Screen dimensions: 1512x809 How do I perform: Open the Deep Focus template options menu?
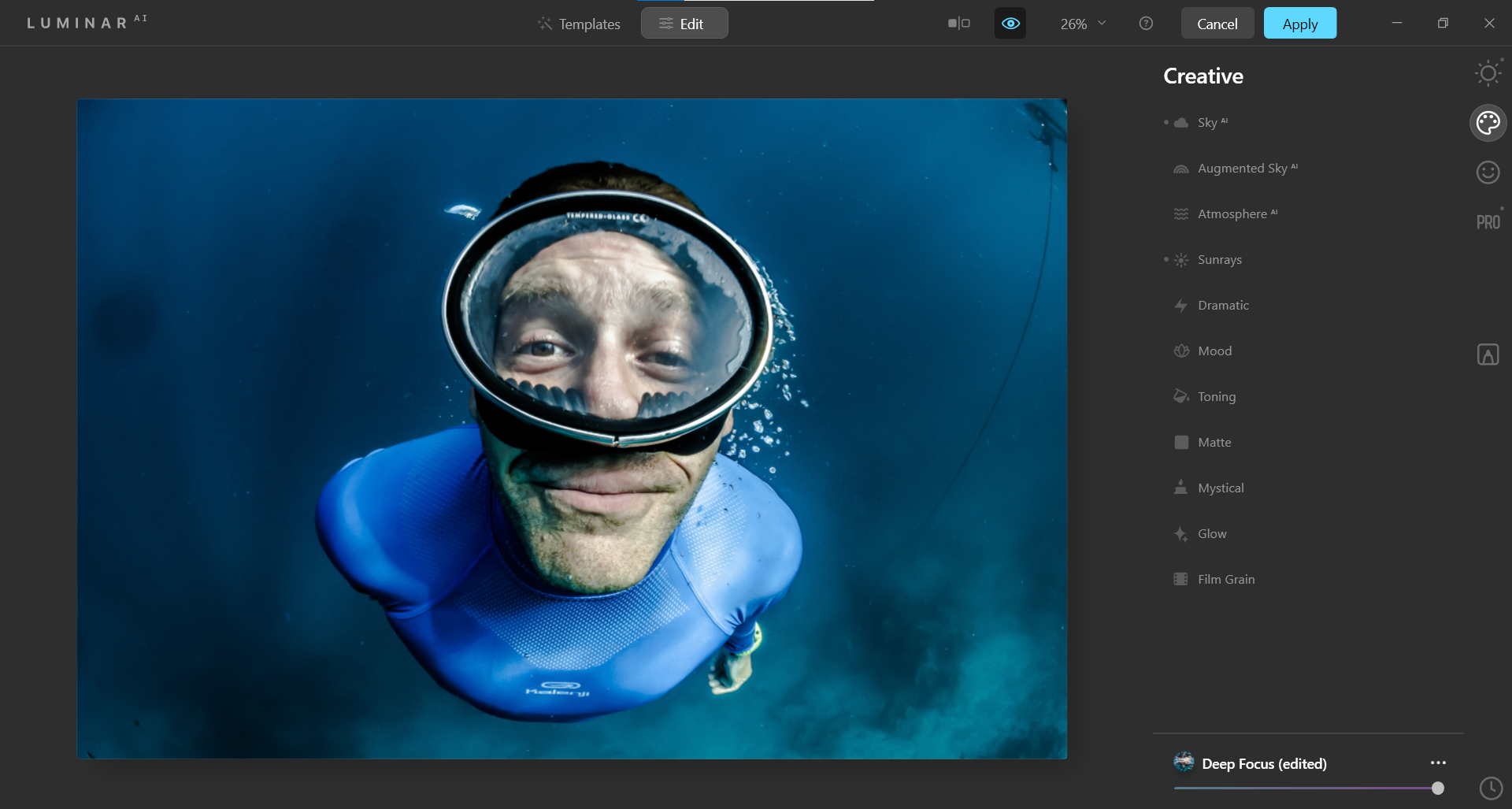[x=1439, y=763]
